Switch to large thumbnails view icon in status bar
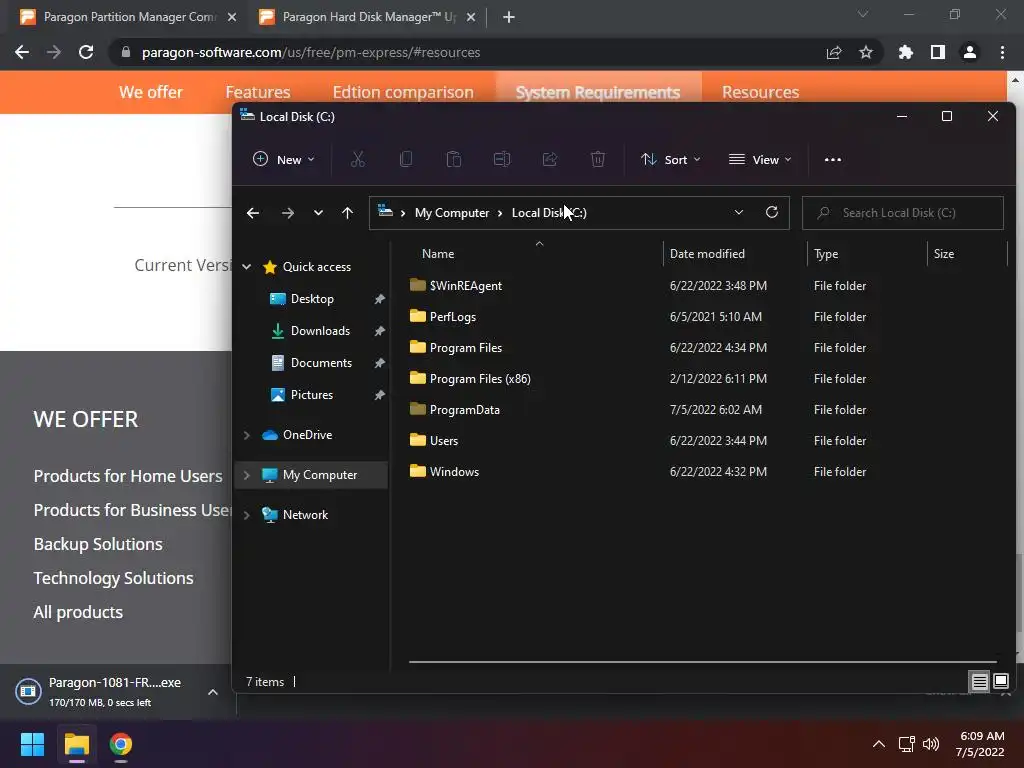This screenshot has height=768, width=1024. tap(1000, 682)
